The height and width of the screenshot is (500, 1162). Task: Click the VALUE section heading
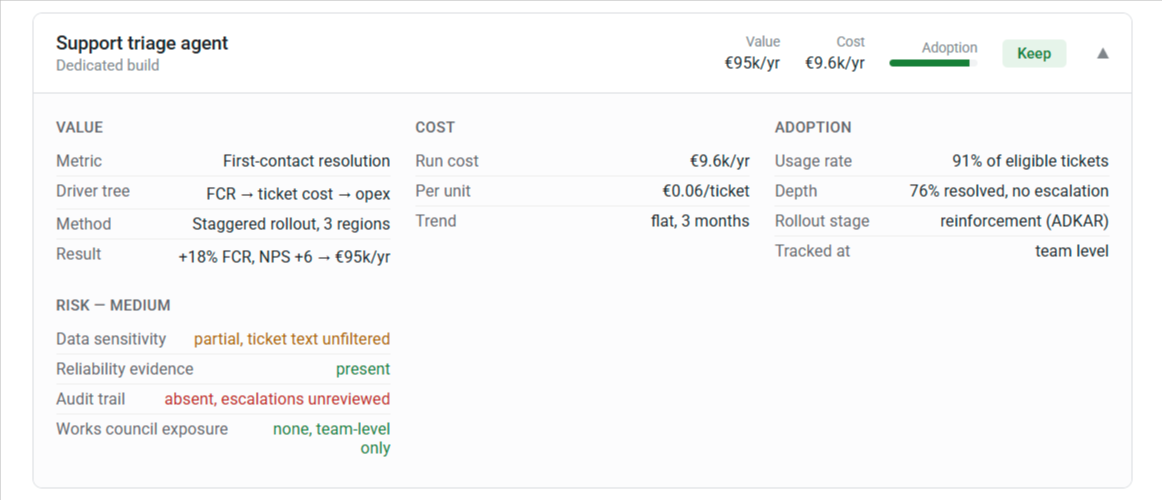pos(79,127)
